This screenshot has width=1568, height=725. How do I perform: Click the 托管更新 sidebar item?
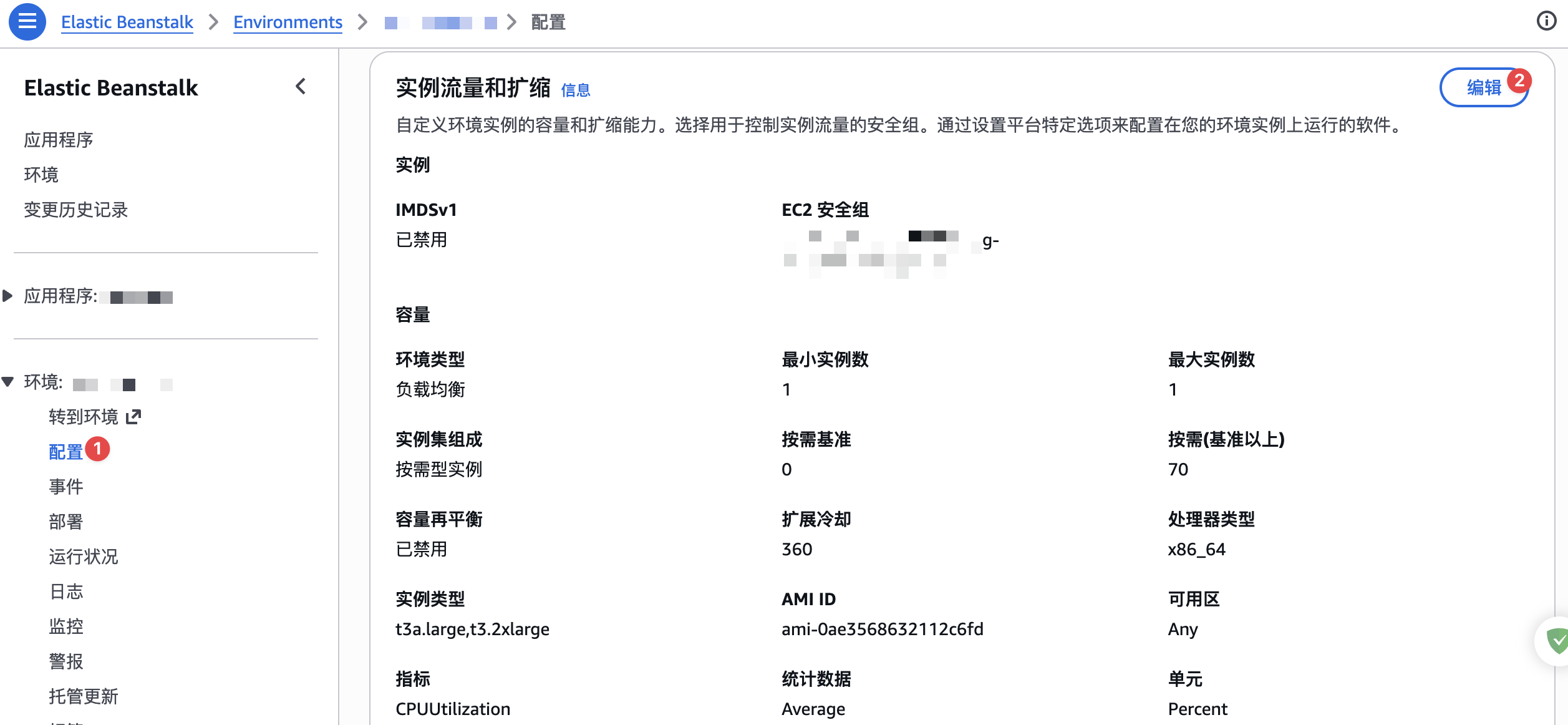(84, 696)
